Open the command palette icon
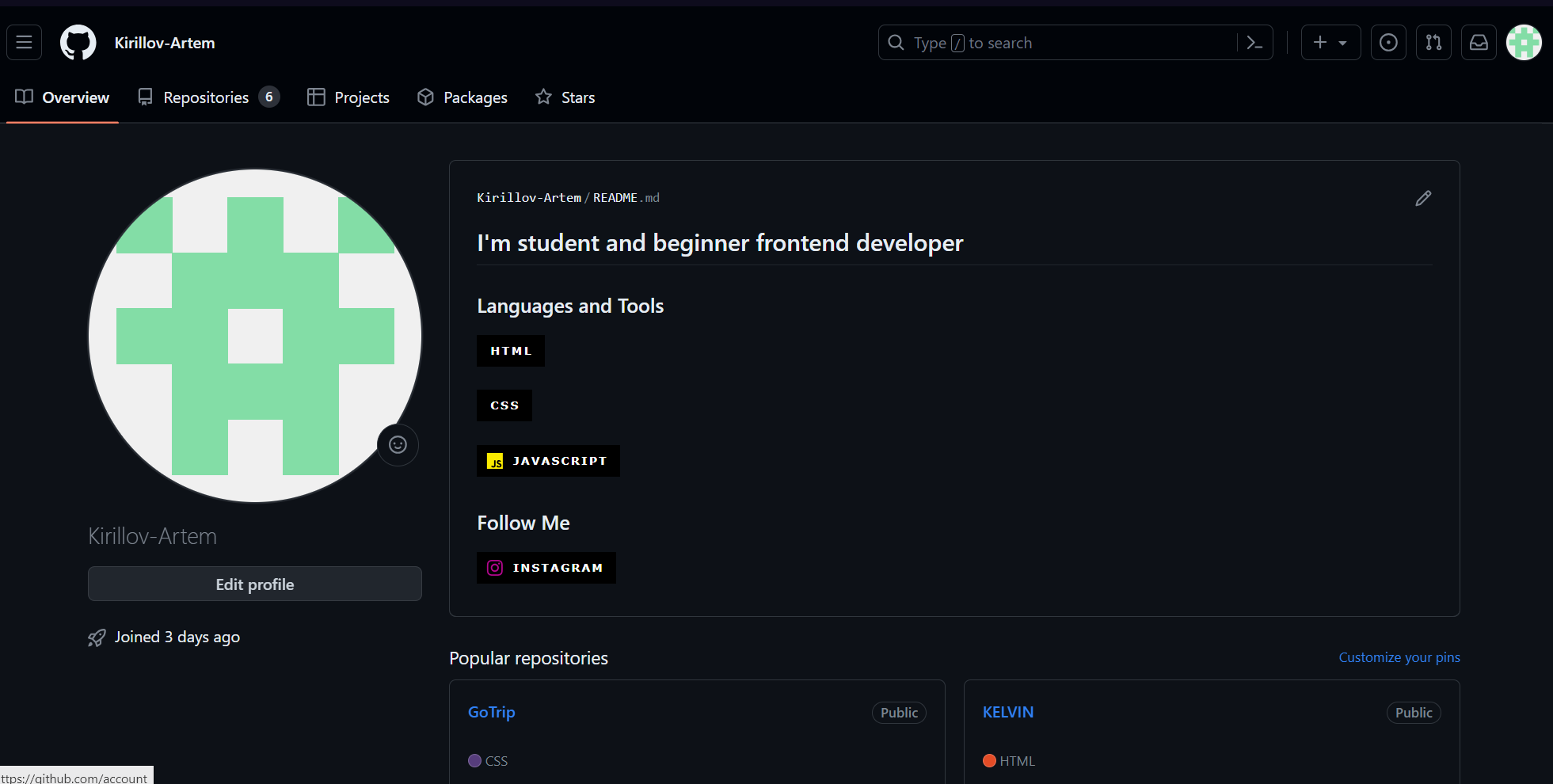 coord(1254,43)
